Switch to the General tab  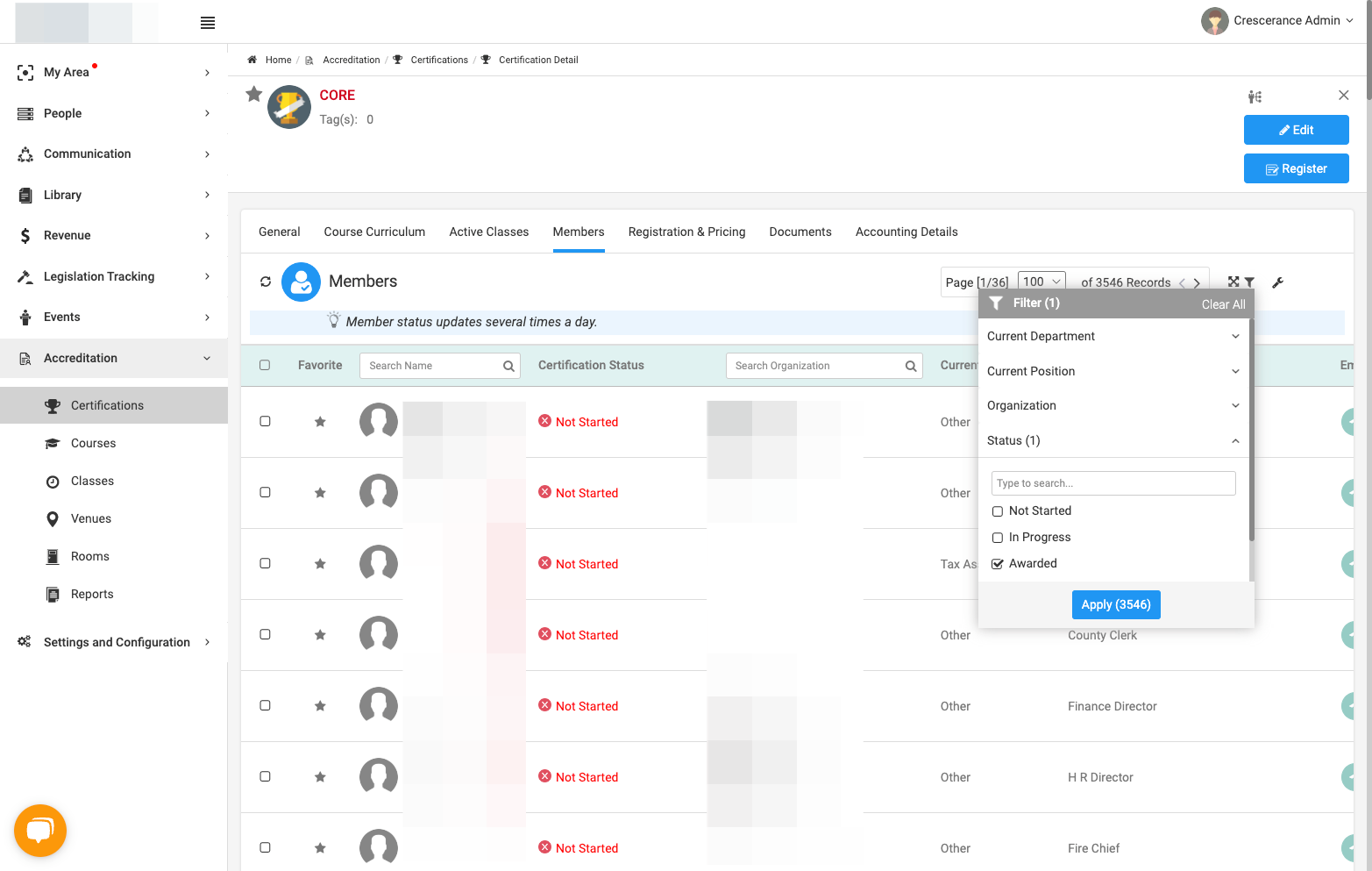pyautogui.click(x=280, y=232)
